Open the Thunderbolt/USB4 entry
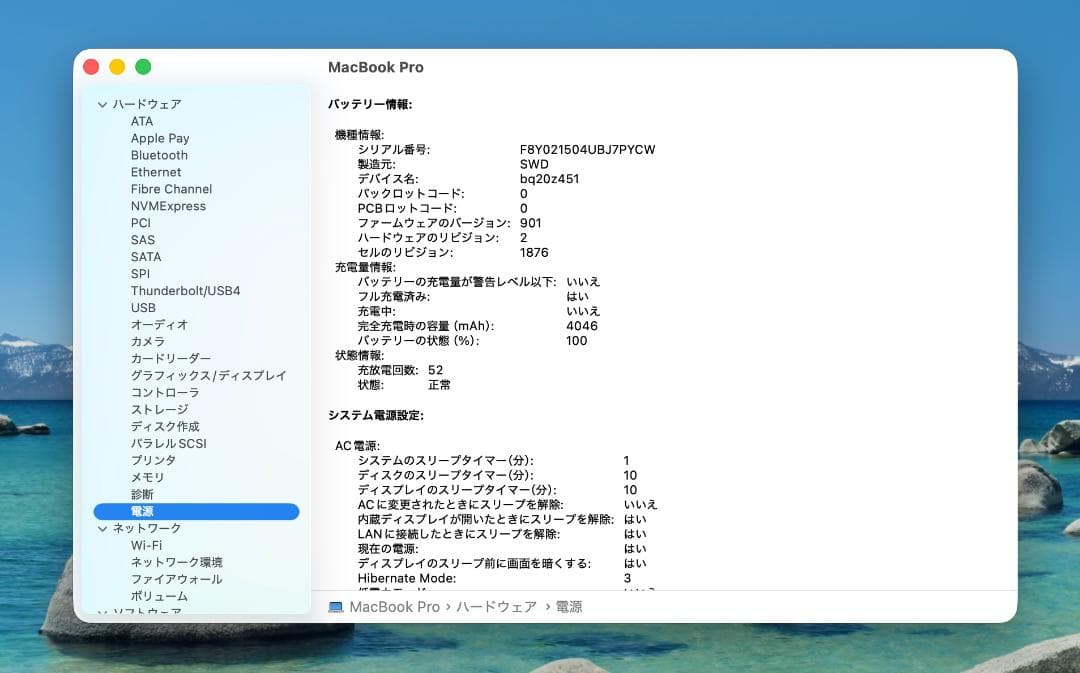This screenshot has width=1080, height=673. click(x=185, y=291)
